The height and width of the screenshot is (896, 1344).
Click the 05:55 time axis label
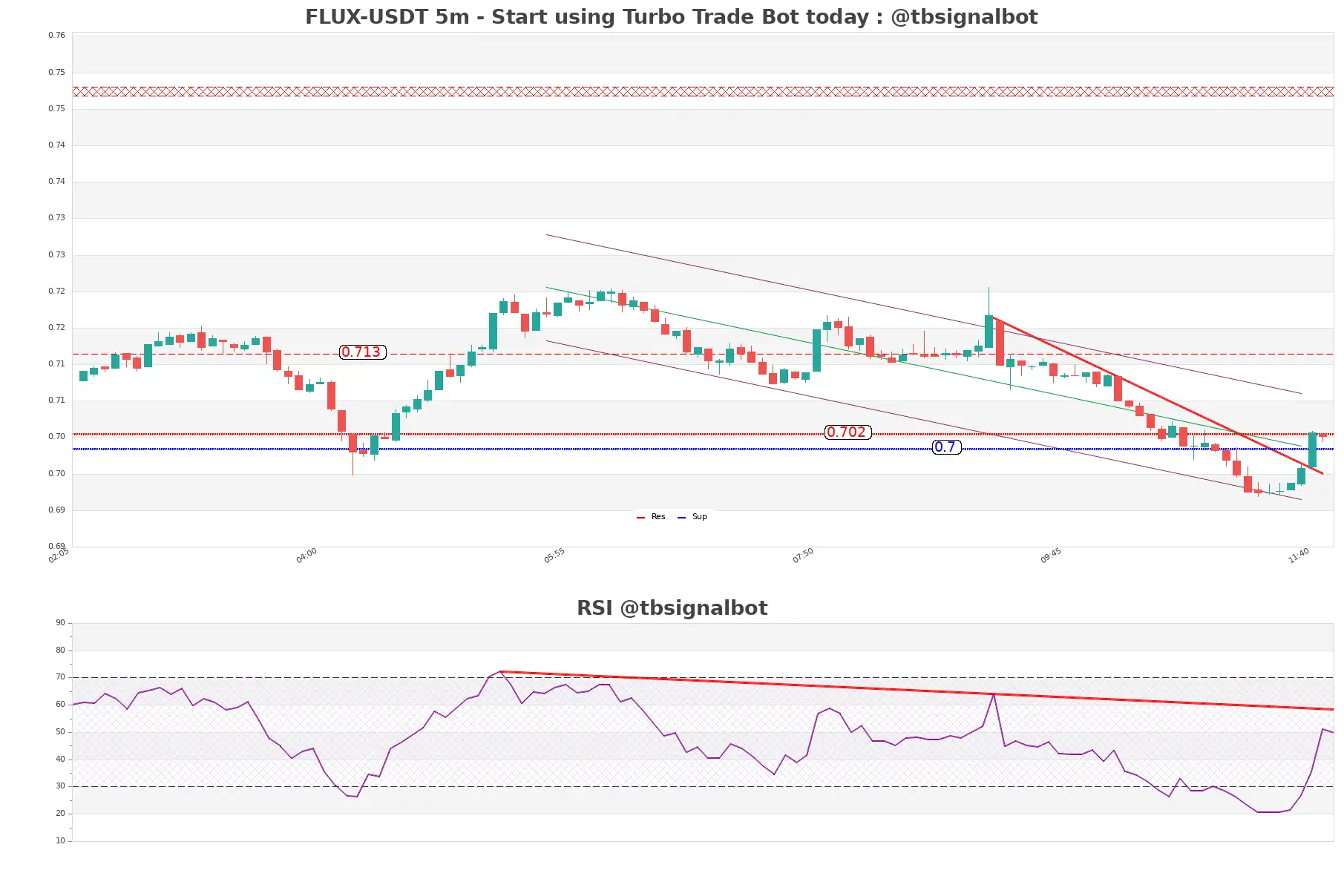click(x=554, y=556)
